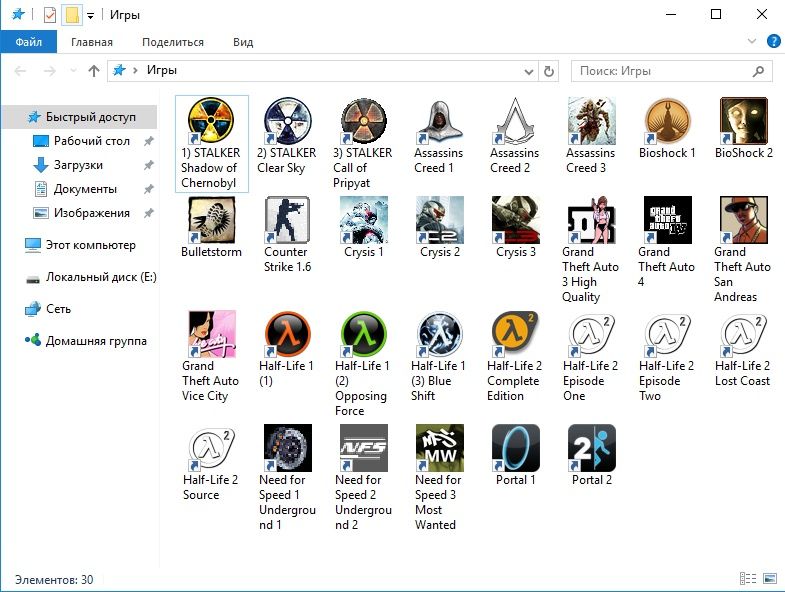Expand the path chevron before Игры
Screen dimensions: 785x592
click(x=135, y=71)
